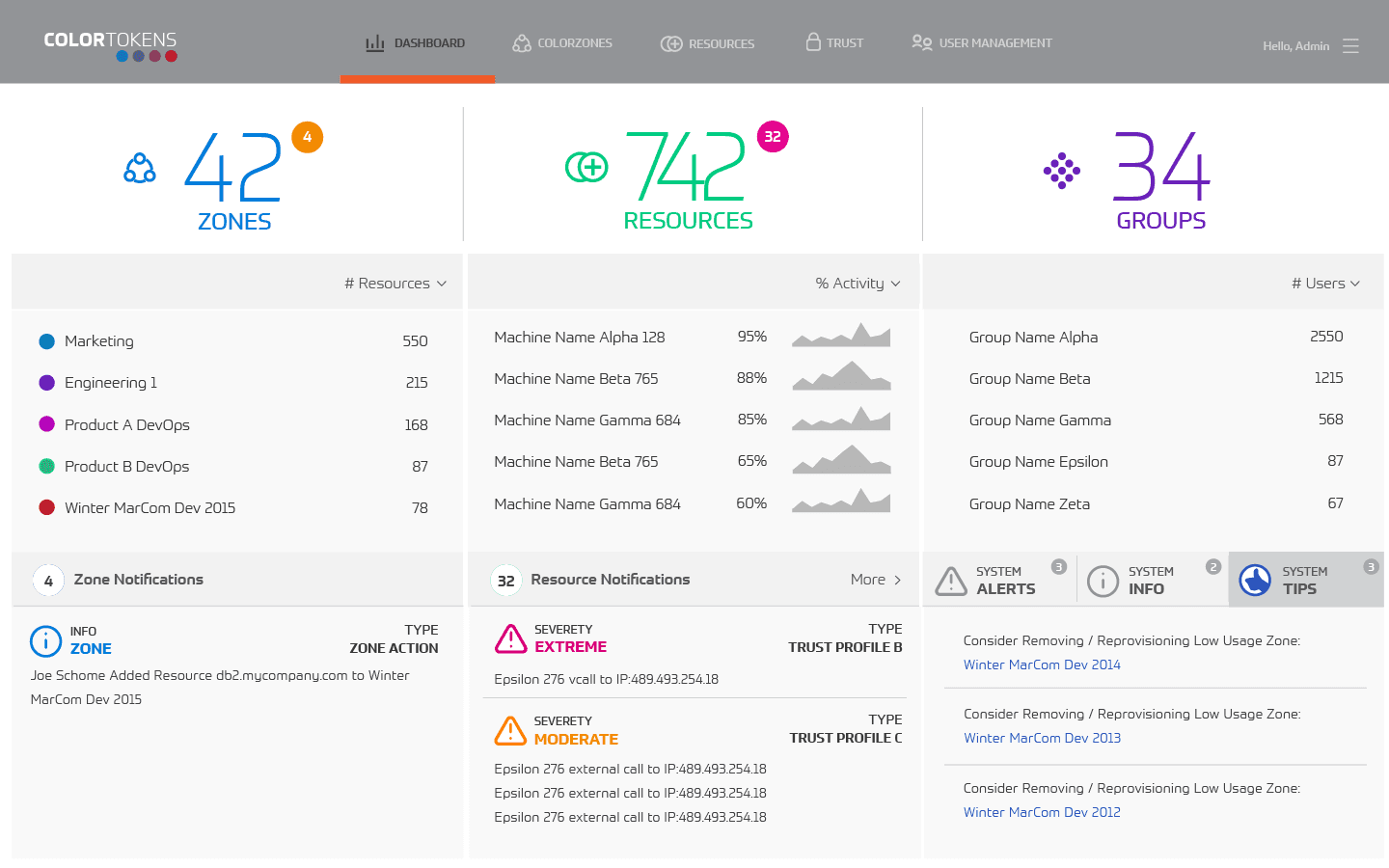This screenshot has height=868, width=1389.
Task: Open the % Activity sort dropdown
Action: pyautogui.click(x=858, y=284)
